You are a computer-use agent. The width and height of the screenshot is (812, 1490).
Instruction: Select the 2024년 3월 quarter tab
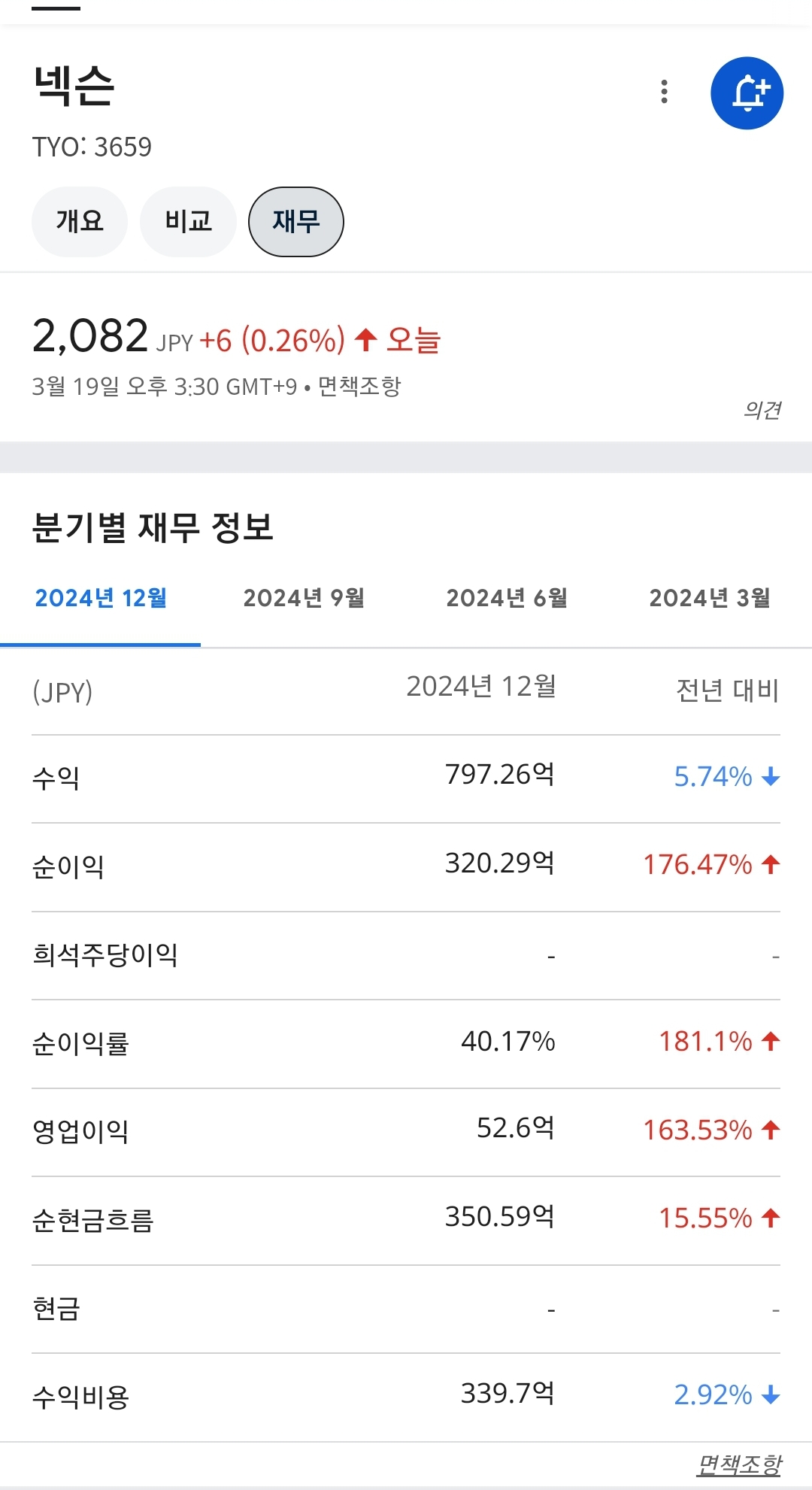pyautogui.click(x=710, y=599)
